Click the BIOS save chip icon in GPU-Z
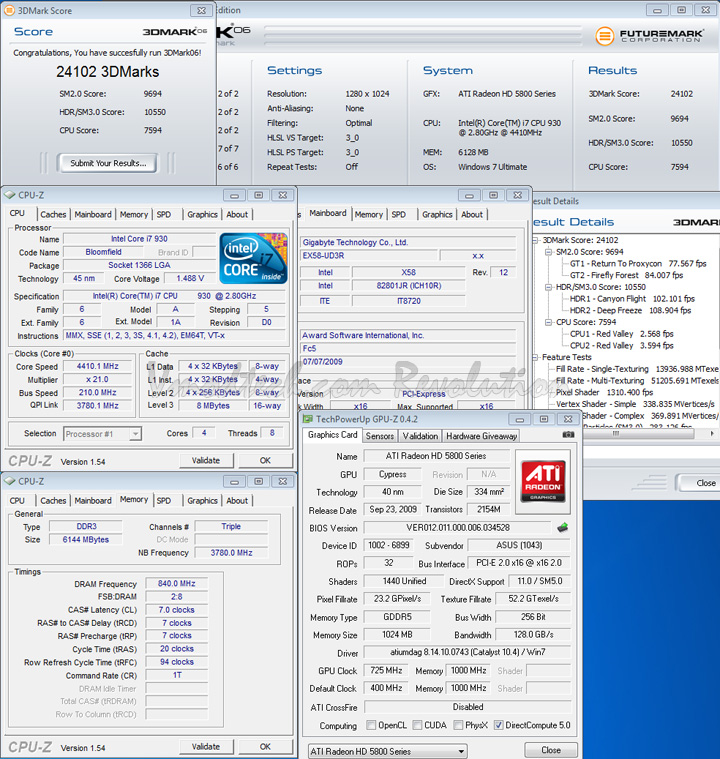The image size is (720, 759). [562, 528]
